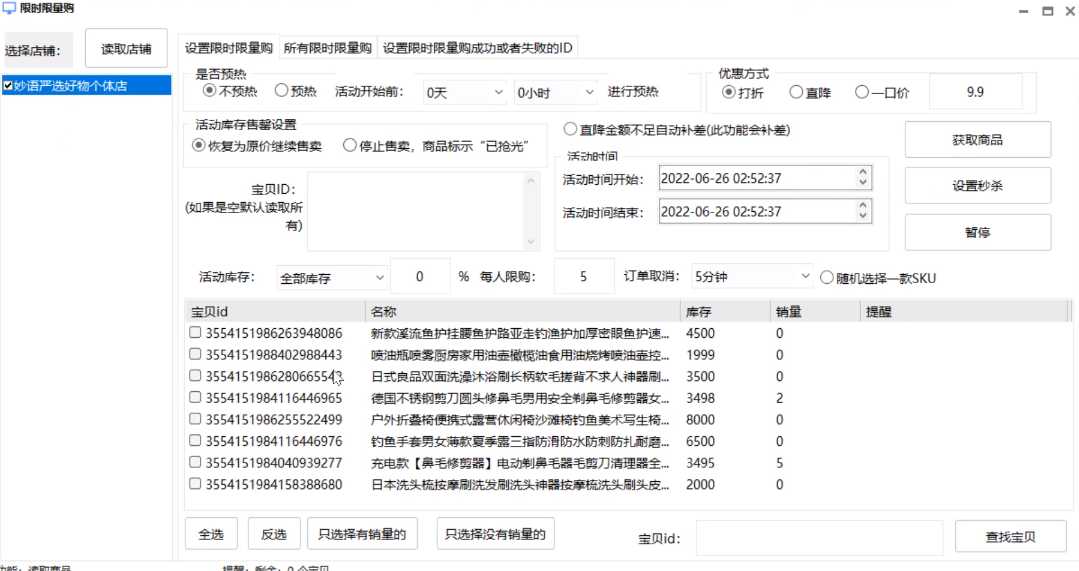Click down arrow on 活动时间结束 spinner
The image size is (1079, 571).
click(x=864, y=217)
